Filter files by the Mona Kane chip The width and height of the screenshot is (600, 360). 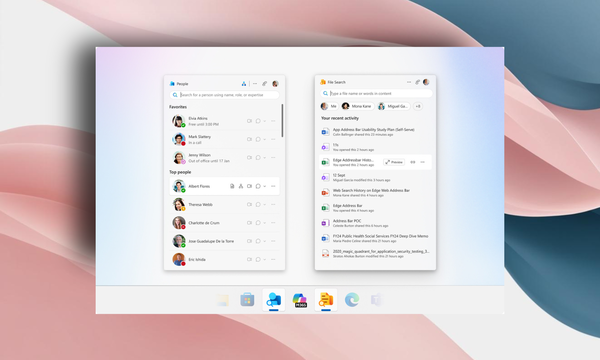point(357,106)
